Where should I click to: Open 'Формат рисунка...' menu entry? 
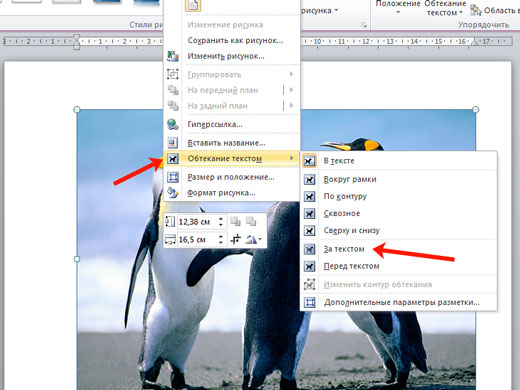pyautogui.click(x=221, y=193)
